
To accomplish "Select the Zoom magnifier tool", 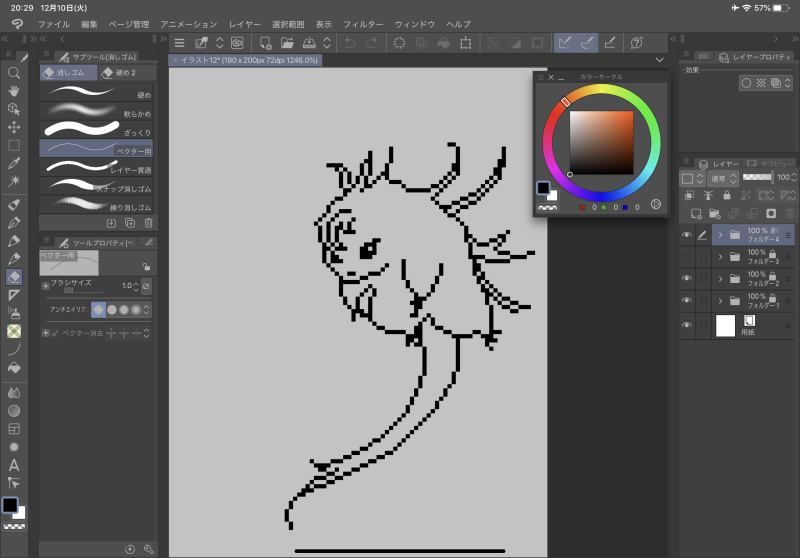I will pyautogui.click(x=14, y=73).
